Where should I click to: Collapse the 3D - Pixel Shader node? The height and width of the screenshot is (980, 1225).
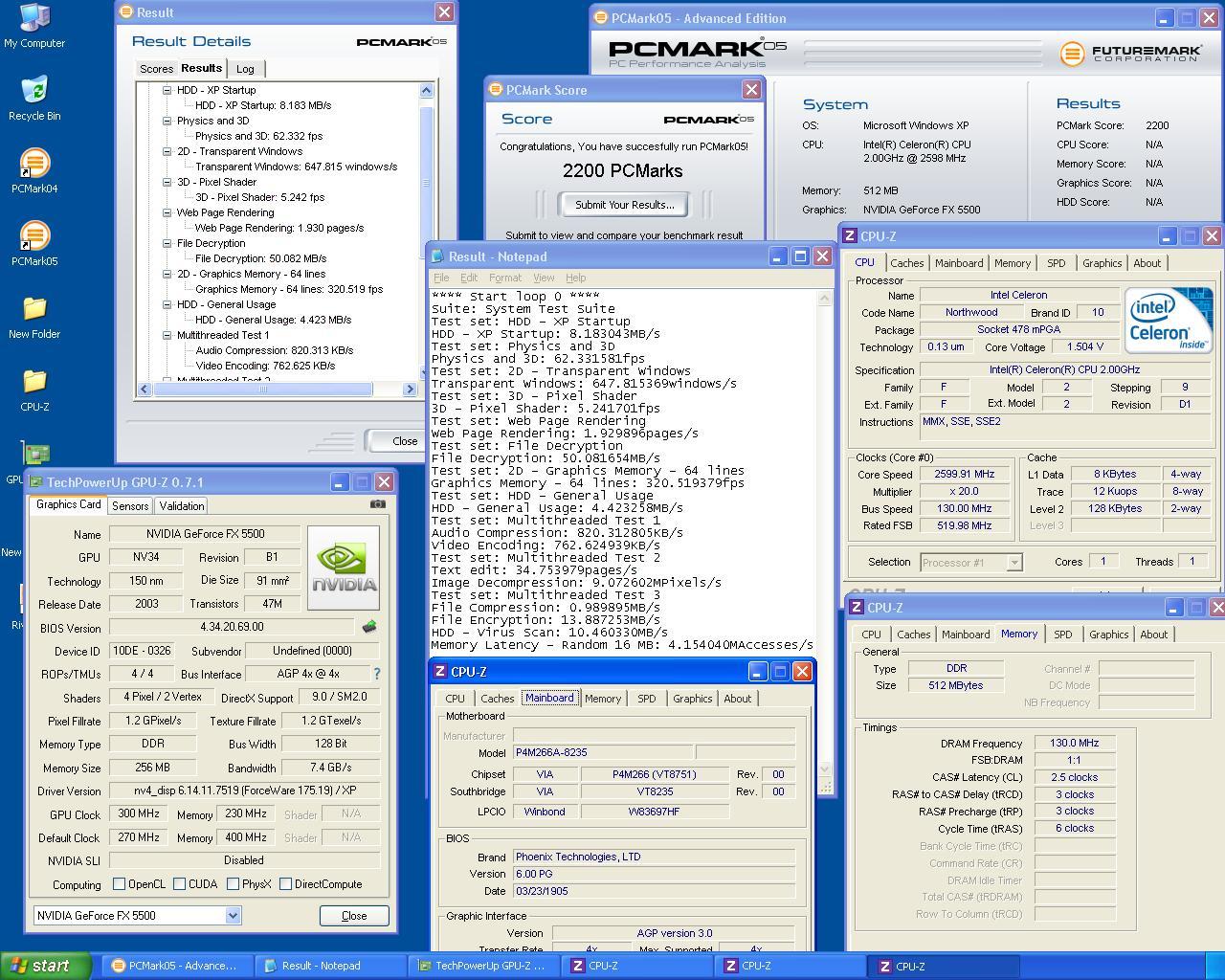coord(167,182)
